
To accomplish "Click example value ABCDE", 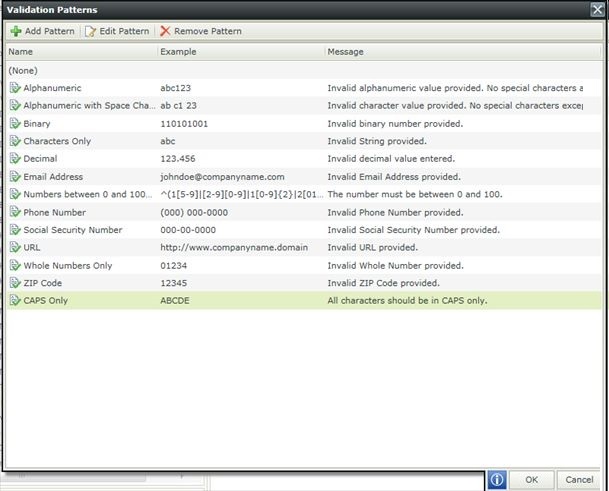I will [175, 300].
